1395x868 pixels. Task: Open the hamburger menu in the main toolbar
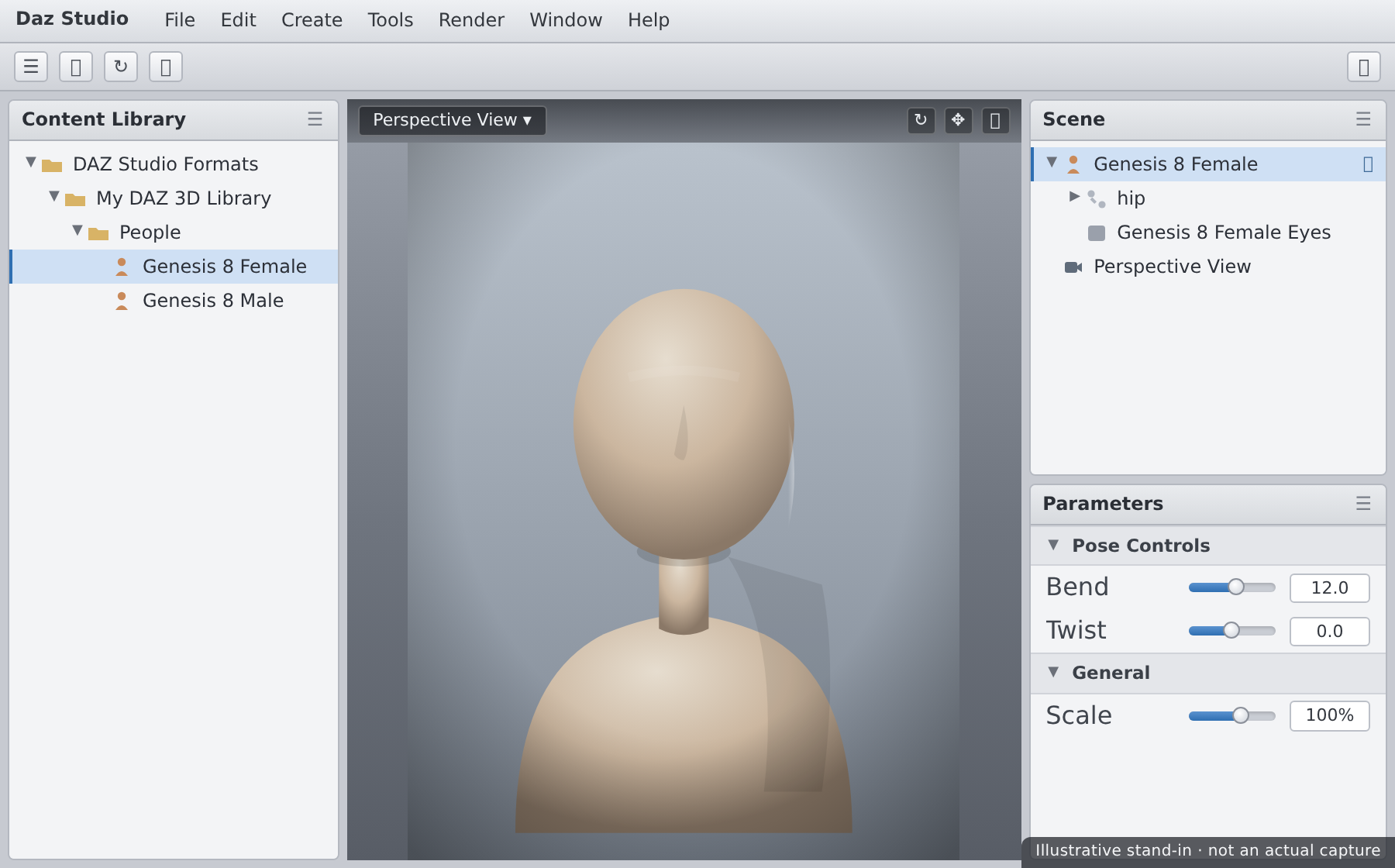[31, 67]
